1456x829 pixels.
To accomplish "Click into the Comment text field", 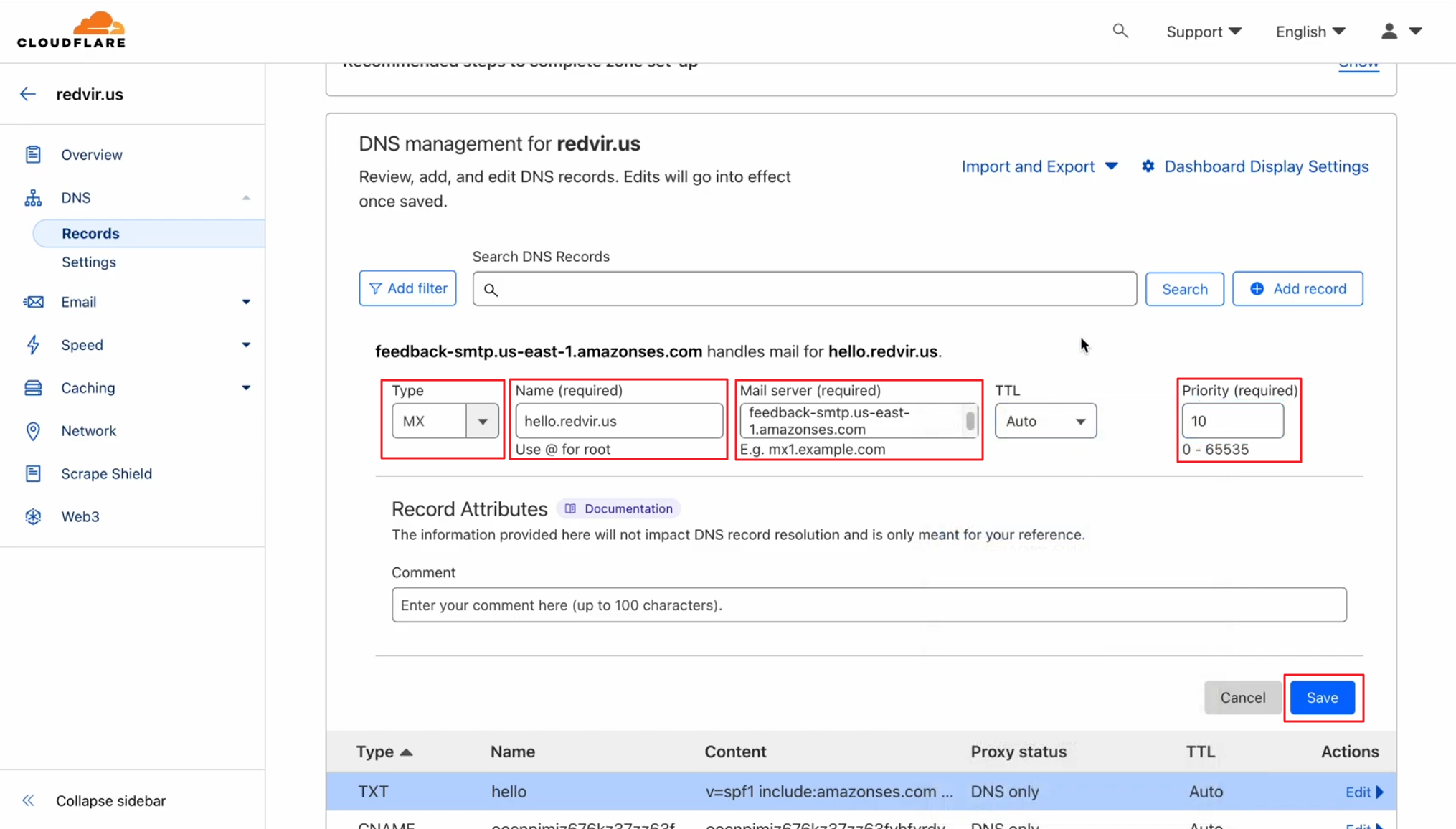I will 868,605.
